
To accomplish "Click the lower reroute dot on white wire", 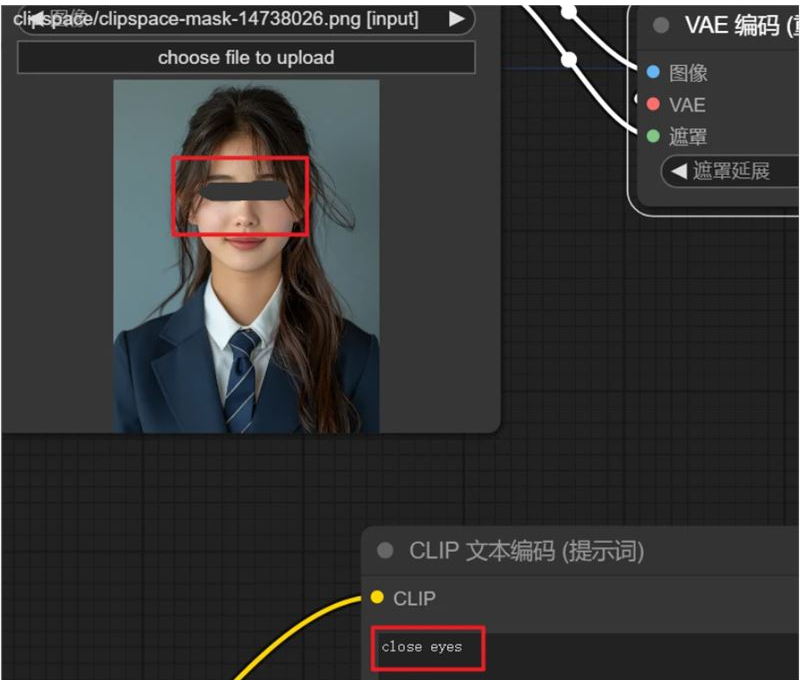I will pos(569,60).
